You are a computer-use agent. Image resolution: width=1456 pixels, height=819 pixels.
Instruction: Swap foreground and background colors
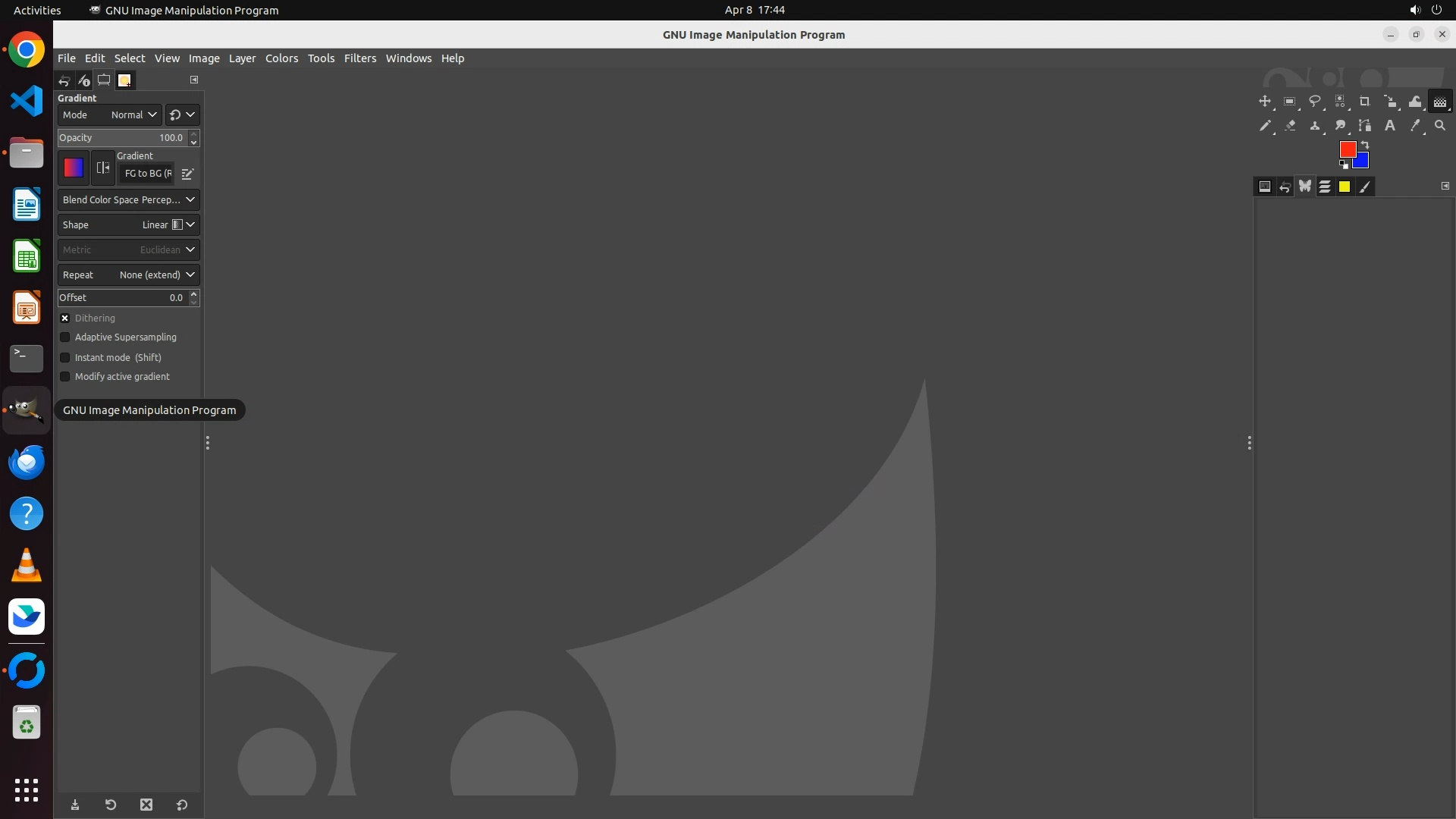1365,145
